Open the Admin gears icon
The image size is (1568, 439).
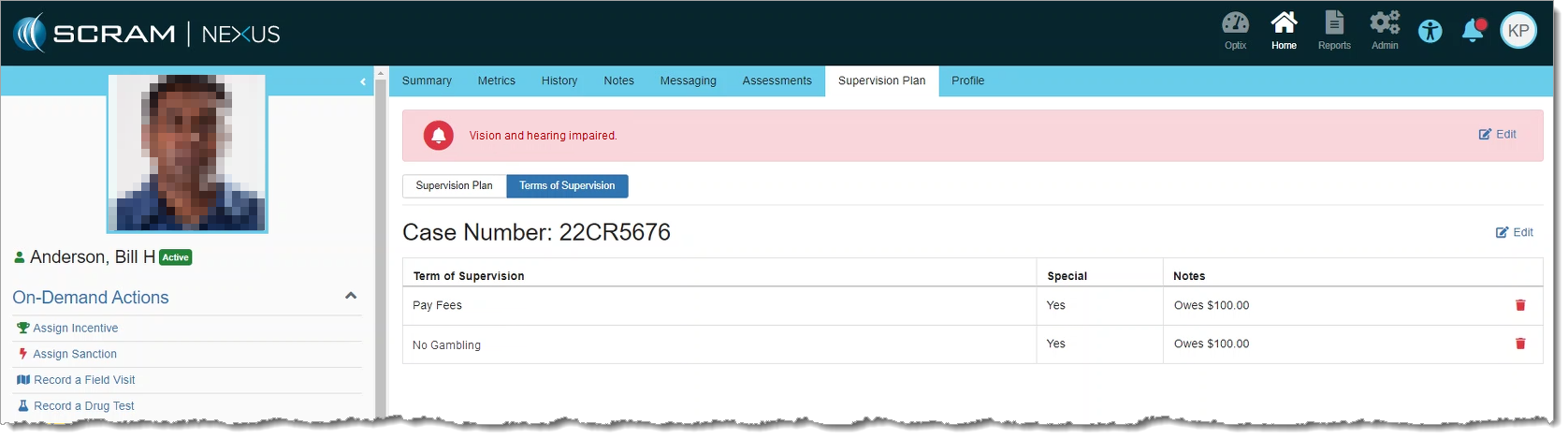1385,30
